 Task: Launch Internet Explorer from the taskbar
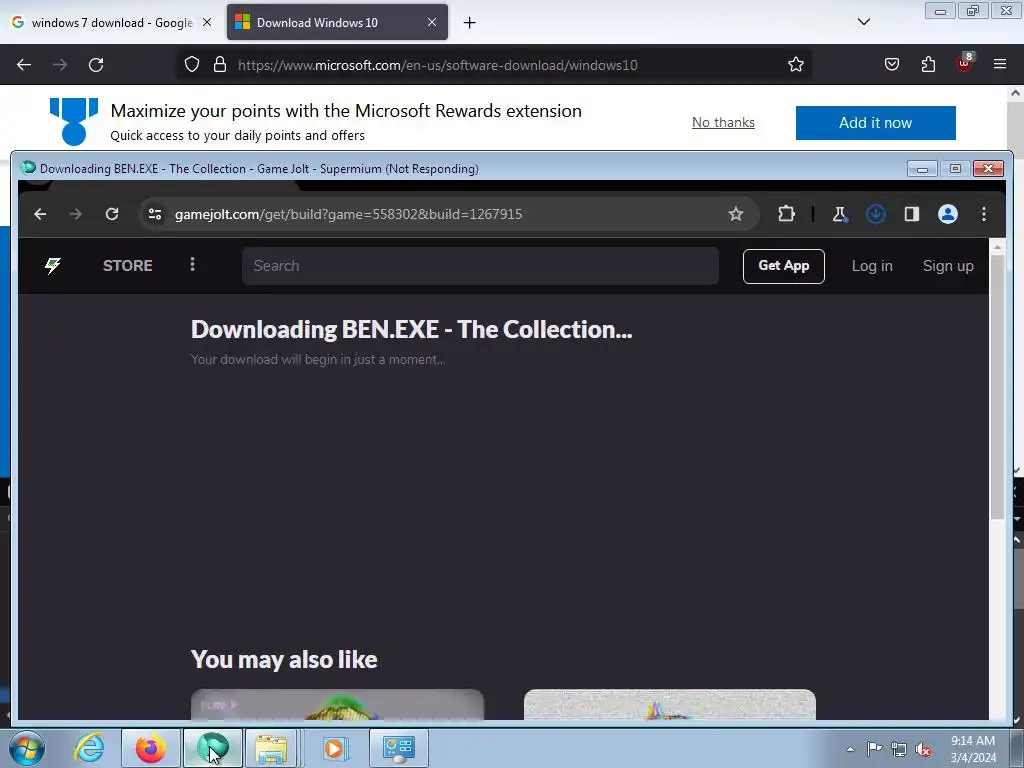coord(89,748)
